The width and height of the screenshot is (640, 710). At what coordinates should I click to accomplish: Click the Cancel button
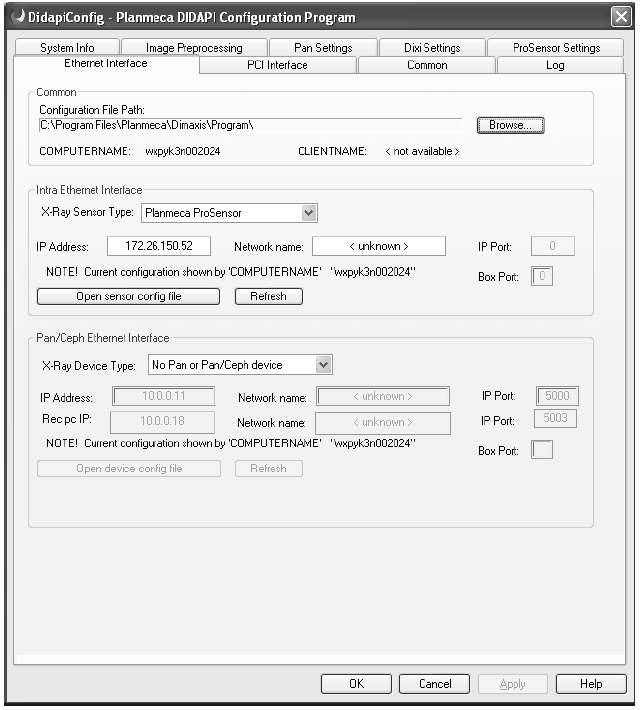[435, 684]
